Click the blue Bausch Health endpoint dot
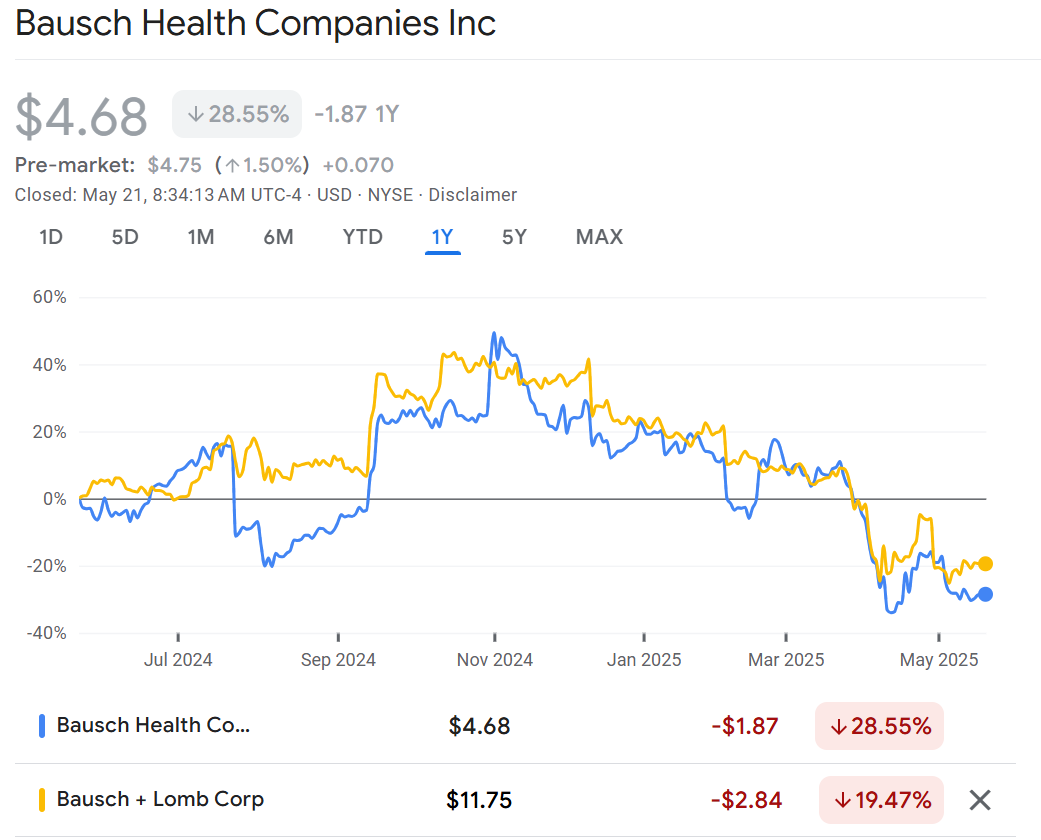 coord(985,594)
